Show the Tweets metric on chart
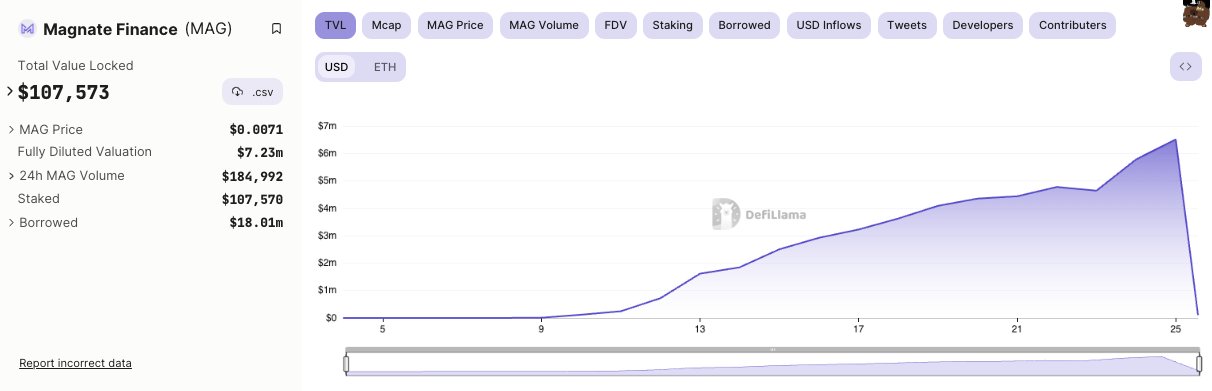 (x=906, y=25)
